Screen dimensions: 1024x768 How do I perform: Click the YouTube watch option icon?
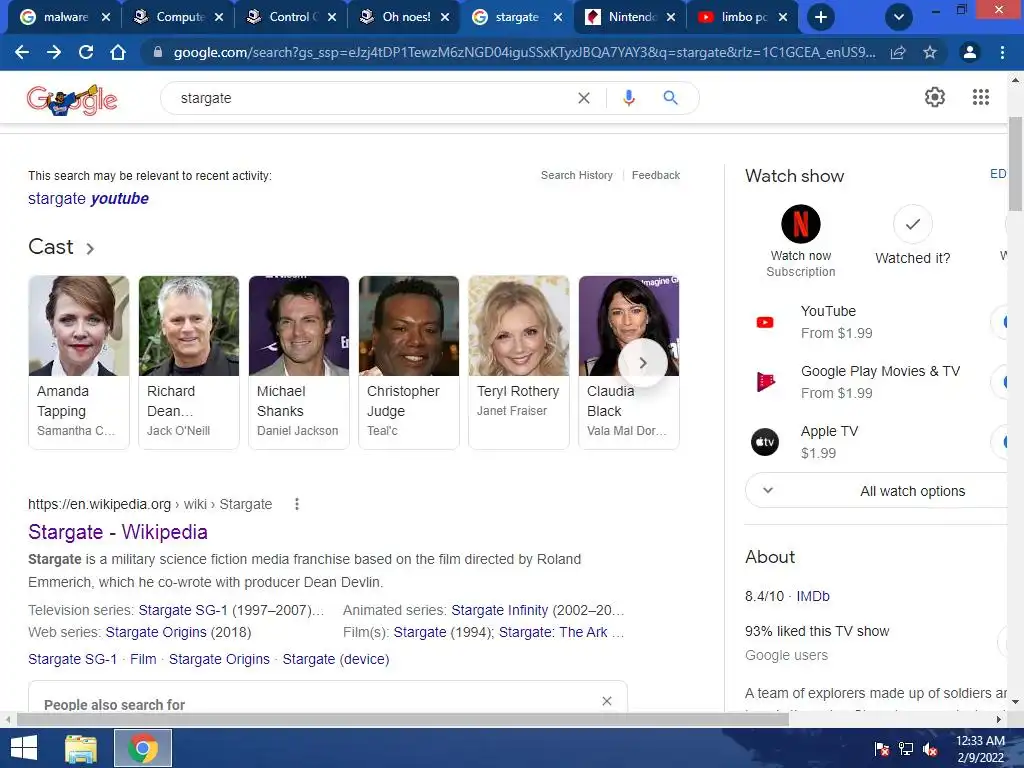point(765,322)
